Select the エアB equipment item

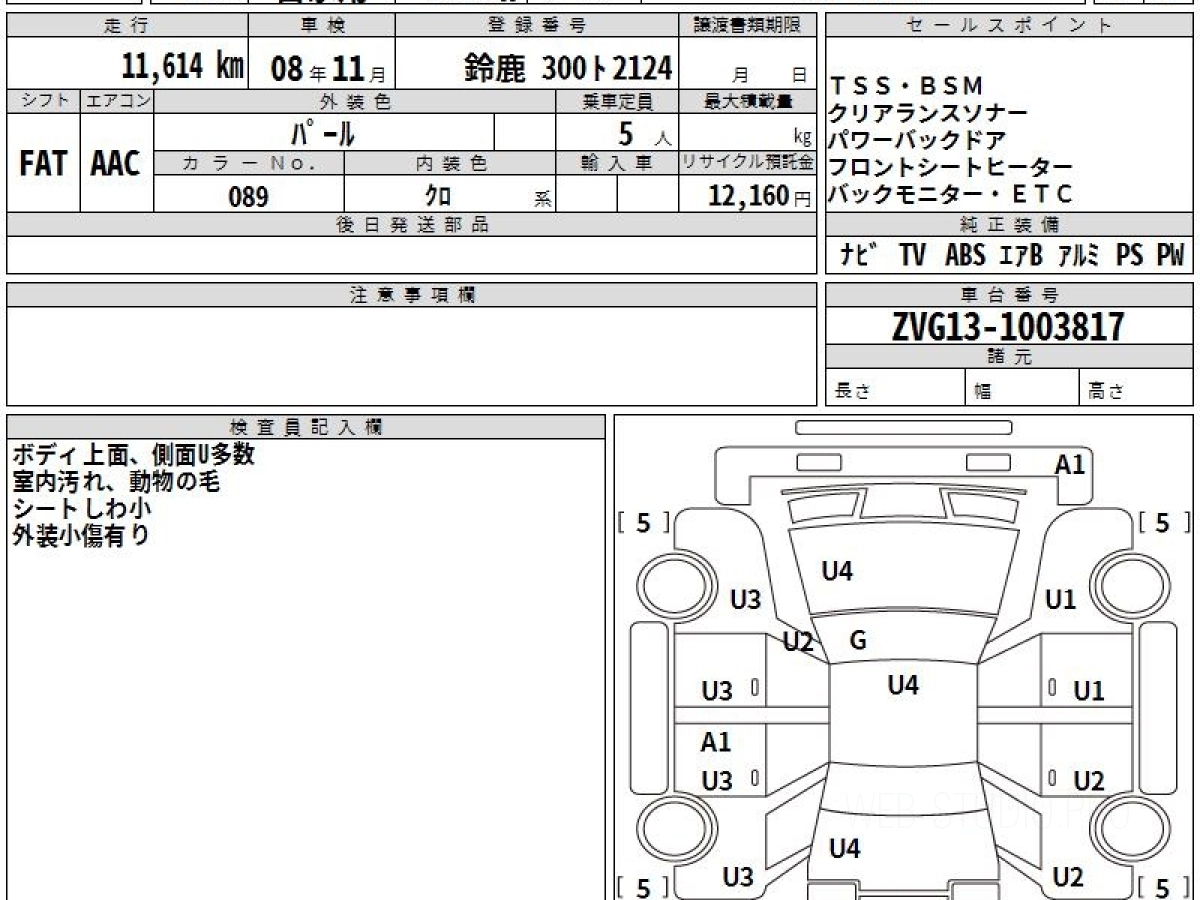point(1020,256)
